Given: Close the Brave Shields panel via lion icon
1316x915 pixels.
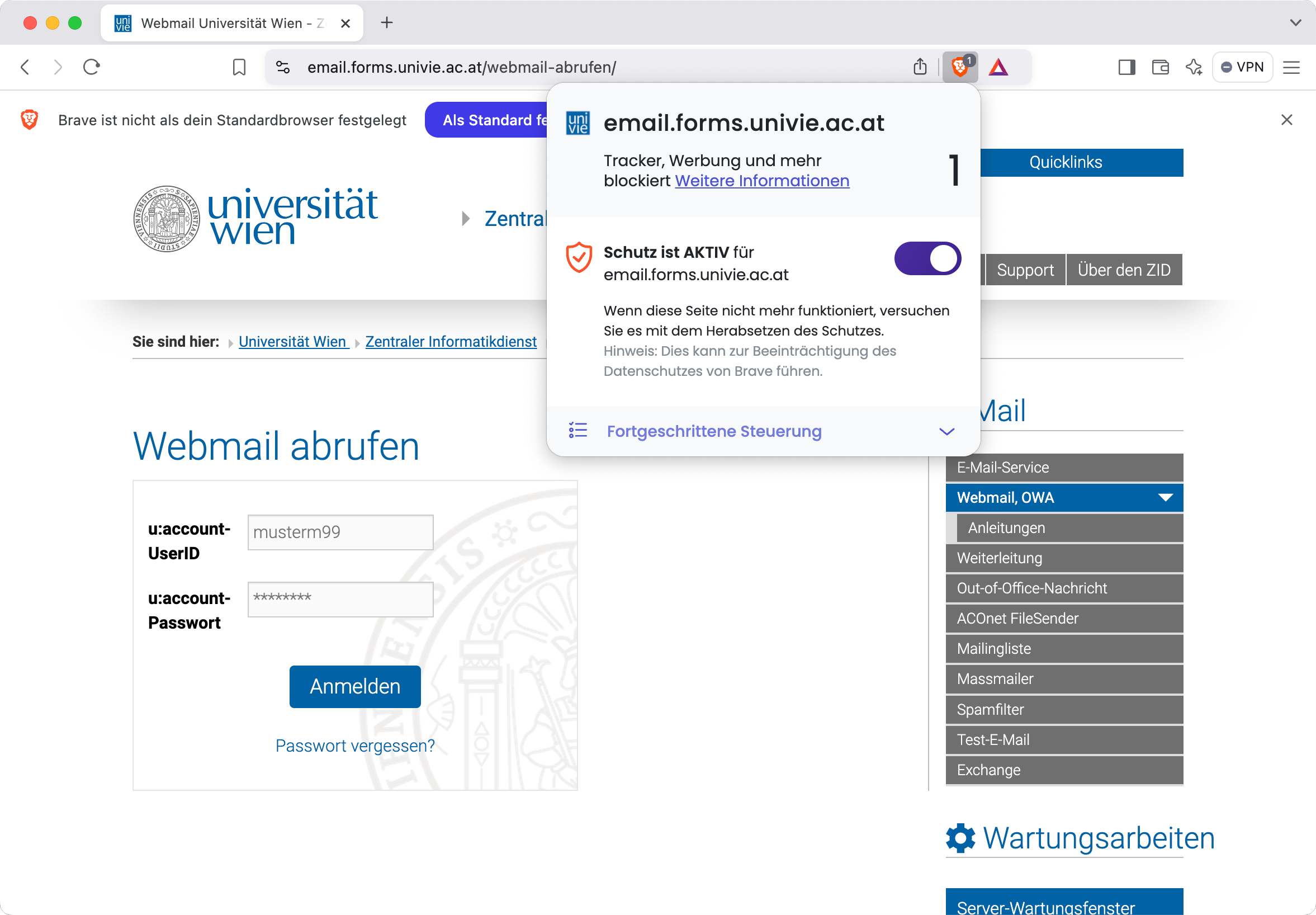Looking at the screenshot, I should click(x=960, y=67).
